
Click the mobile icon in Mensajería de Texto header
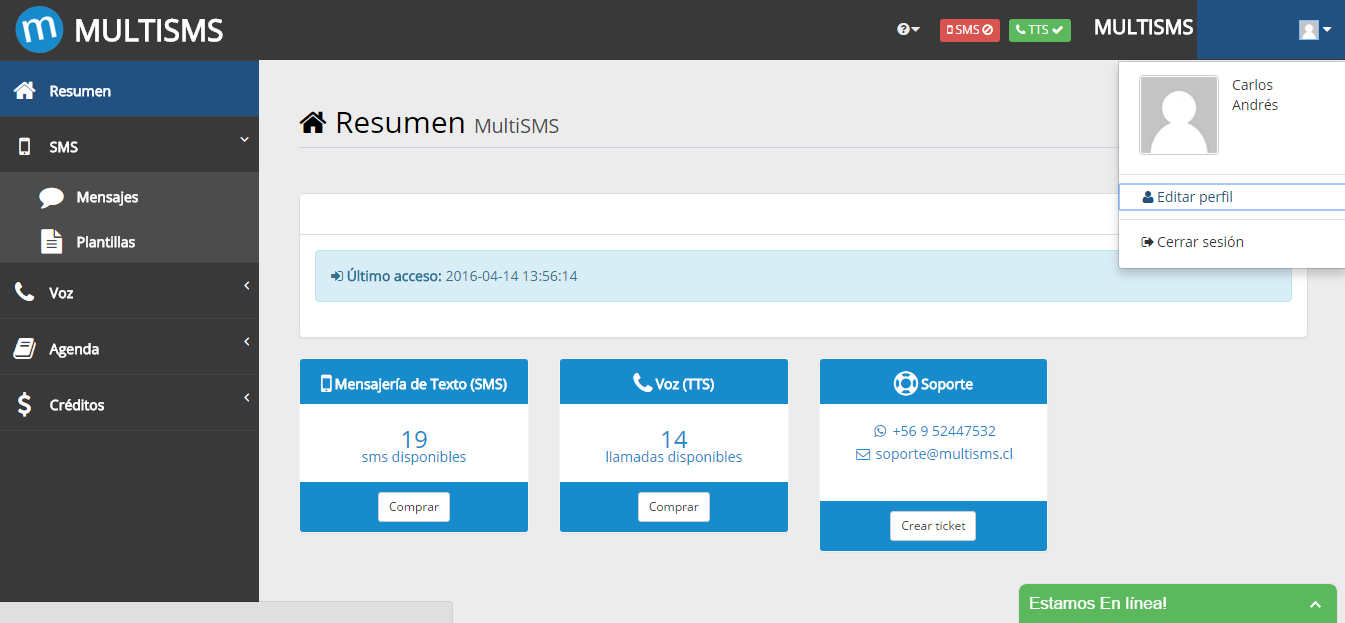tap(326, 383)
